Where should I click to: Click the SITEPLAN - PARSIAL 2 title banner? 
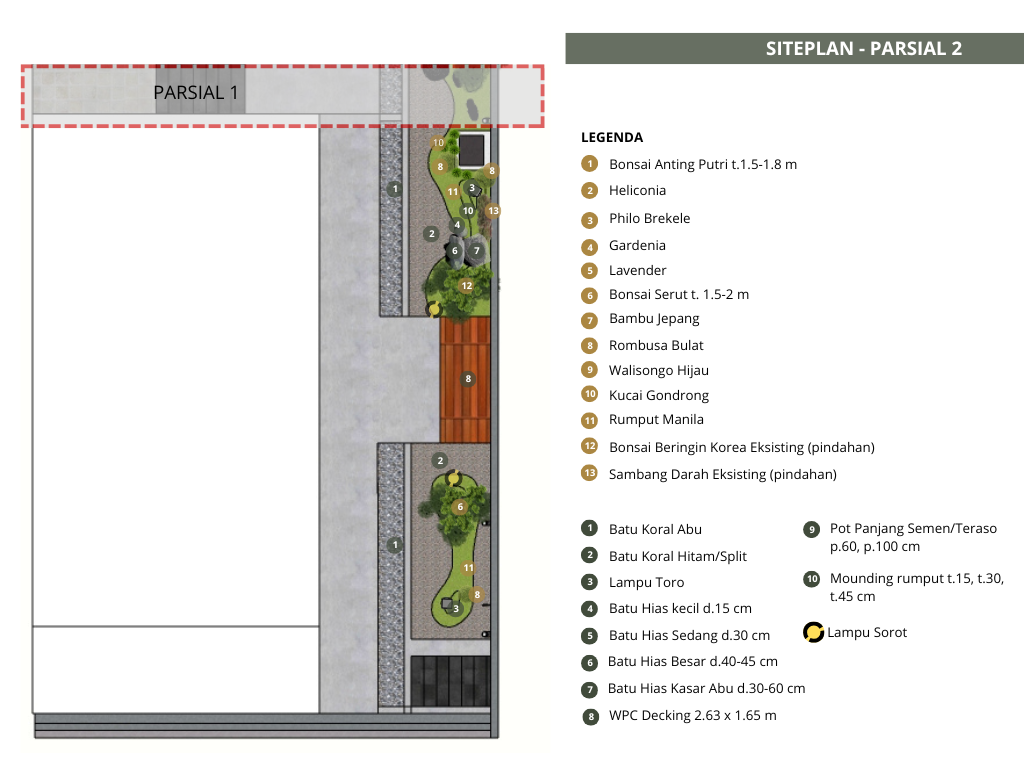pyautogui.click(x=794, y=48)
